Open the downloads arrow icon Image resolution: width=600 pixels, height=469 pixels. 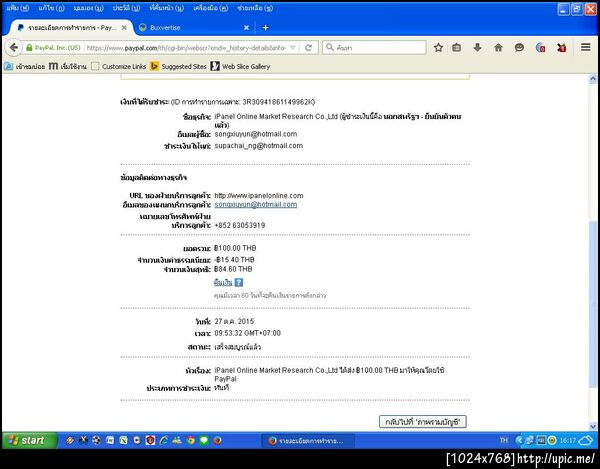coord(477,47)
